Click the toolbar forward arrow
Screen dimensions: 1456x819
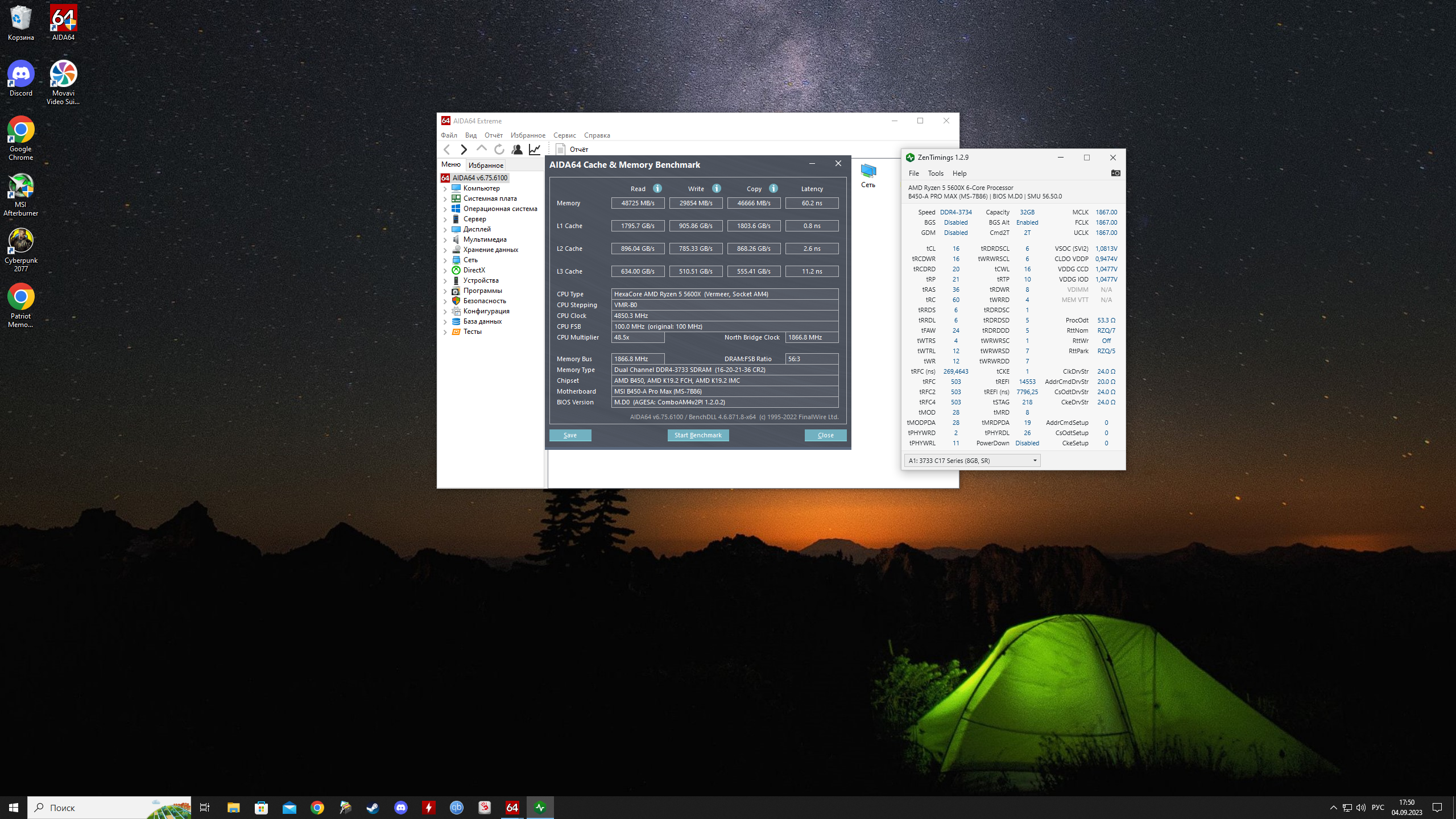coord(464,149)
